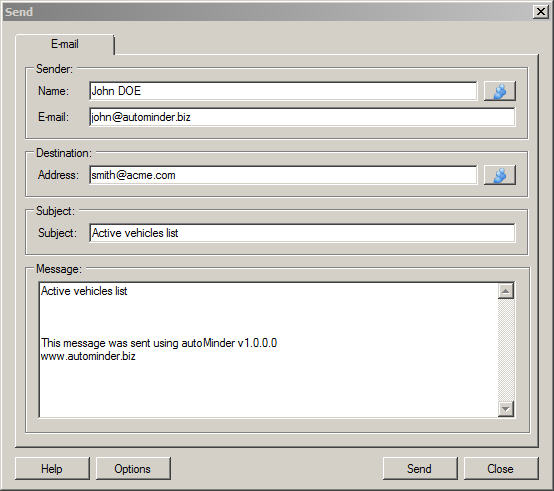This screenshot has height=491, width=554.
Task: Click the message scrollbar up arrow
Action: click(506, 291)
